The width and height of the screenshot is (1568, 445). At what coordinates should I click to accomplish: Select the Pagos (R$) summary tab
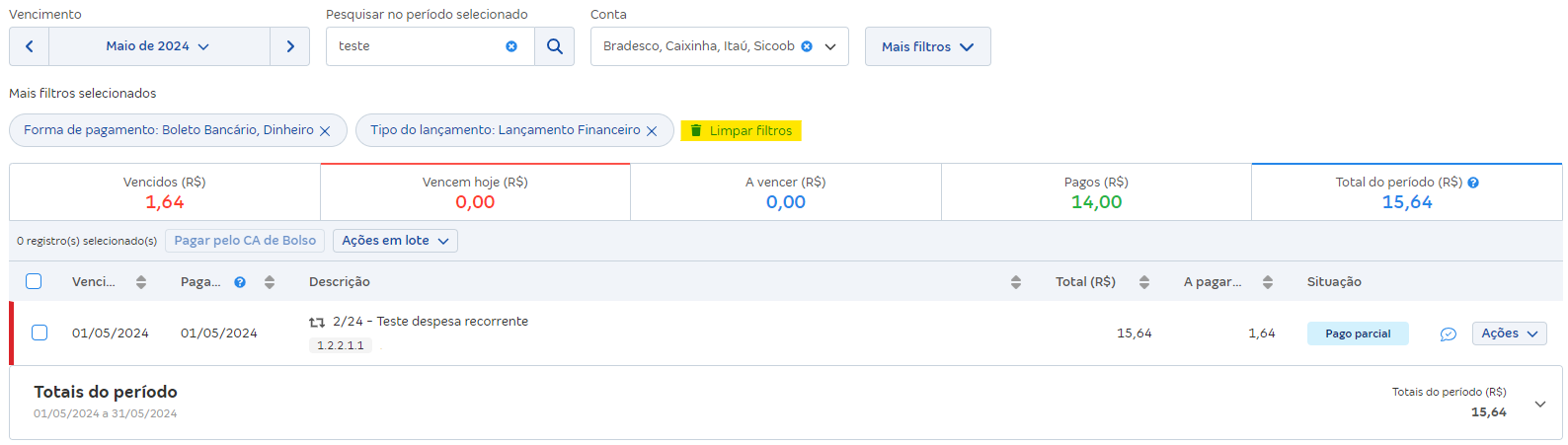[x=1096, y=192]
